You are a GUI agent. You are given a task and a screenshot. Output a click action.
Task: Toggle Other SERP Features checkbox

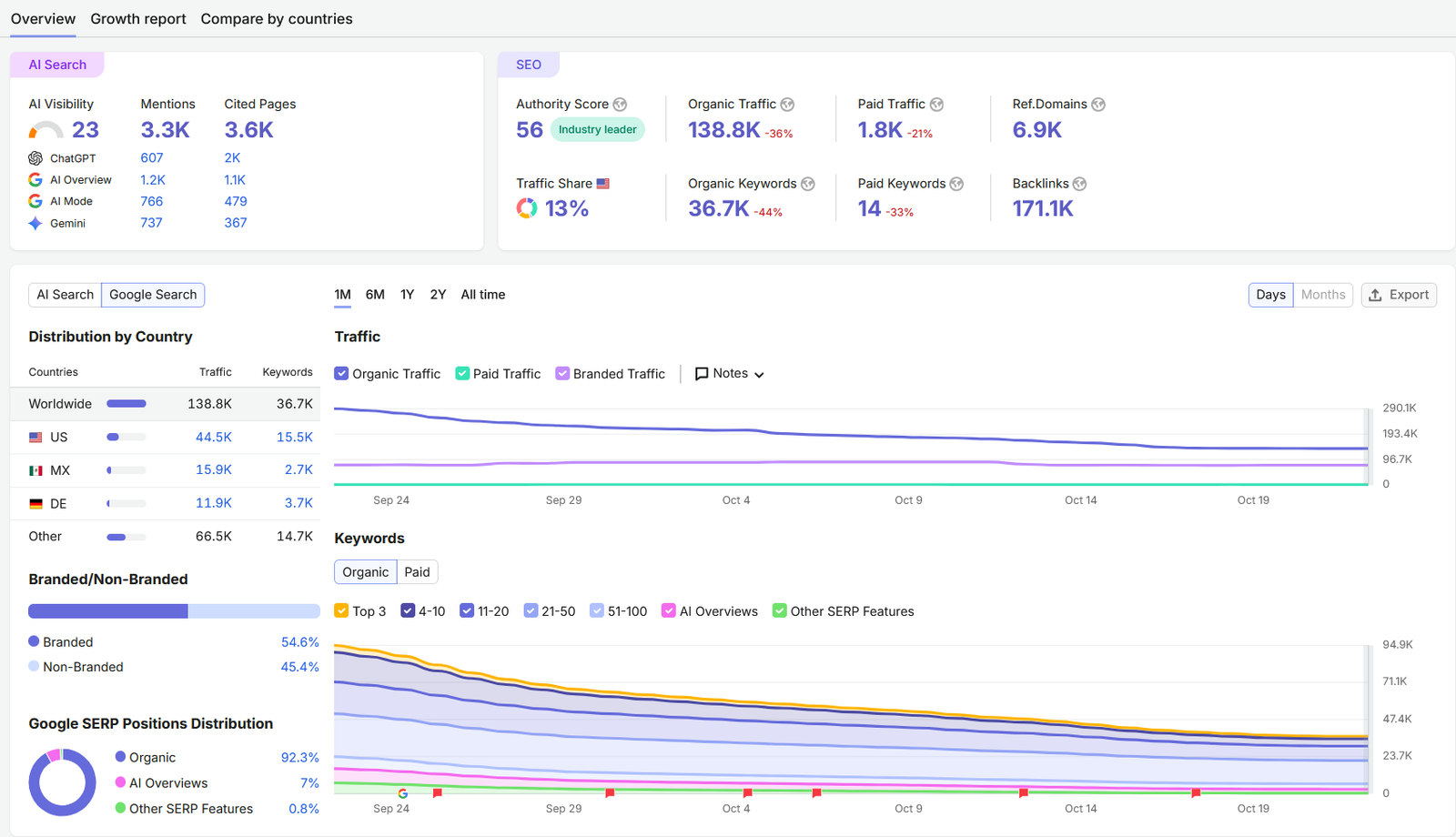(x=780, y=611)
